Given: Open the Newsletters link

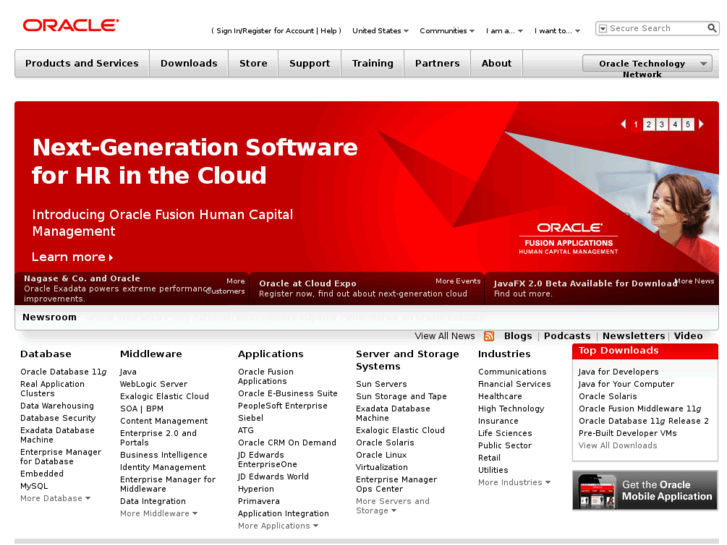Looking at the screenshot, I should 633,336.
